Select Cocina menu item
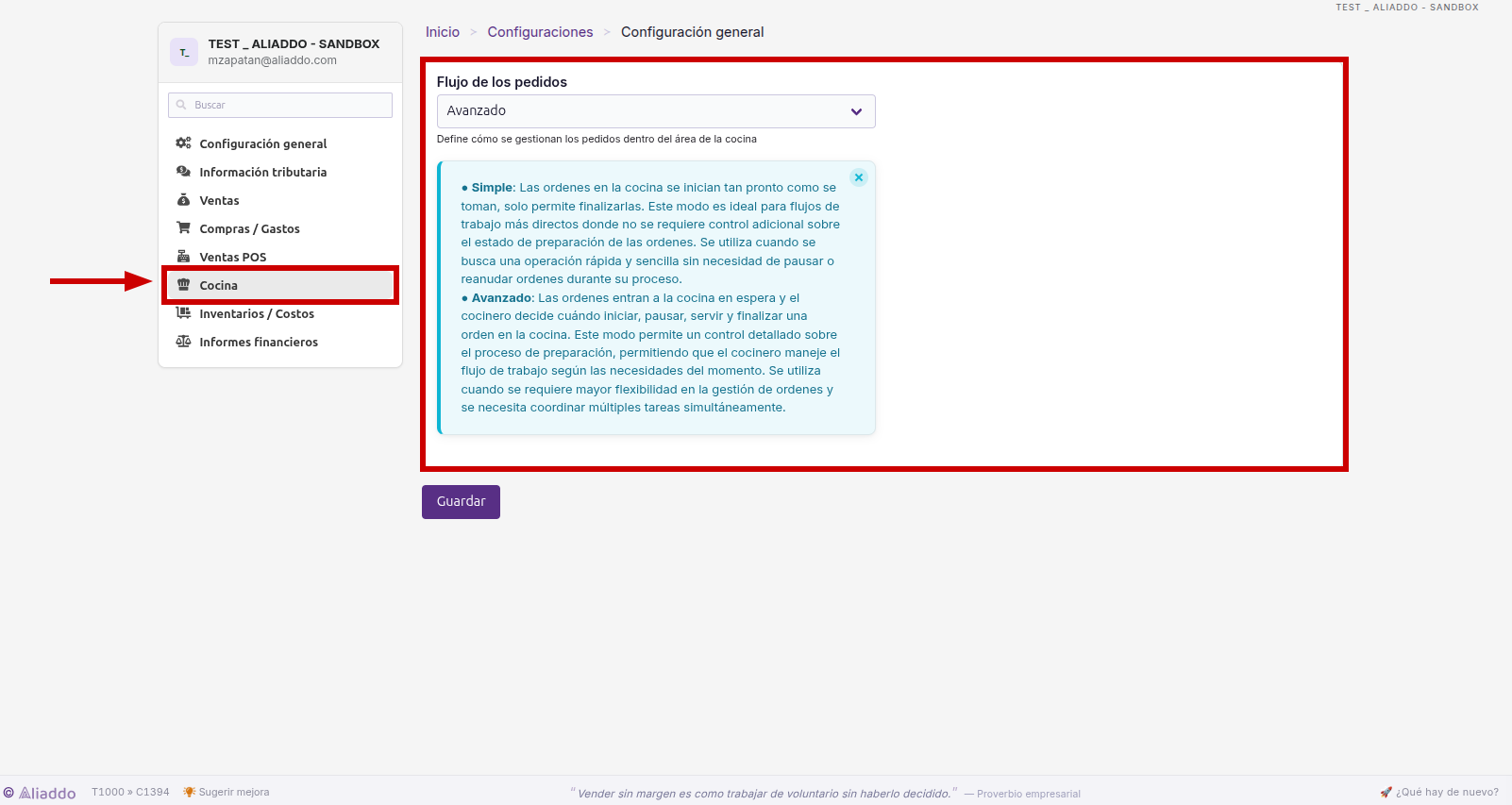Viewport: 1512px width, 805px height. [280, 285]
